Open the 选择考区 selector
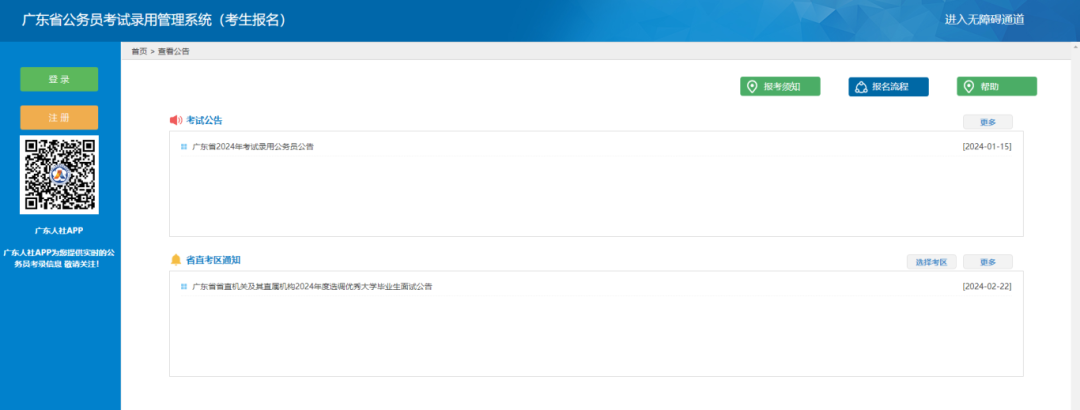The width and height of the screenshot is (1080, 410). pos(931,262)
